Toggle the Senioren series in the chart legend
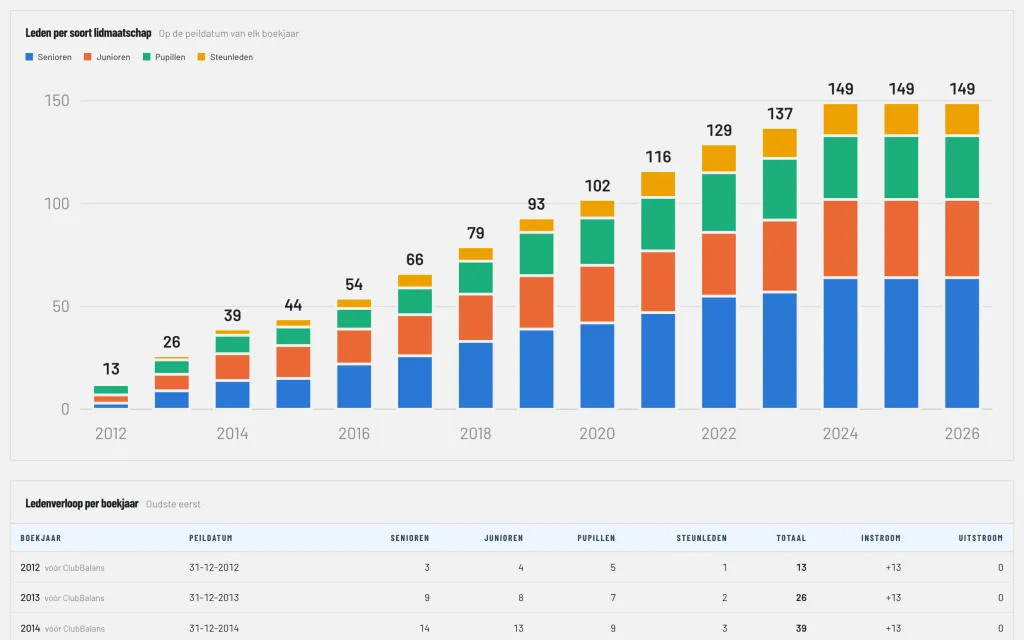 tap(48, 57)
